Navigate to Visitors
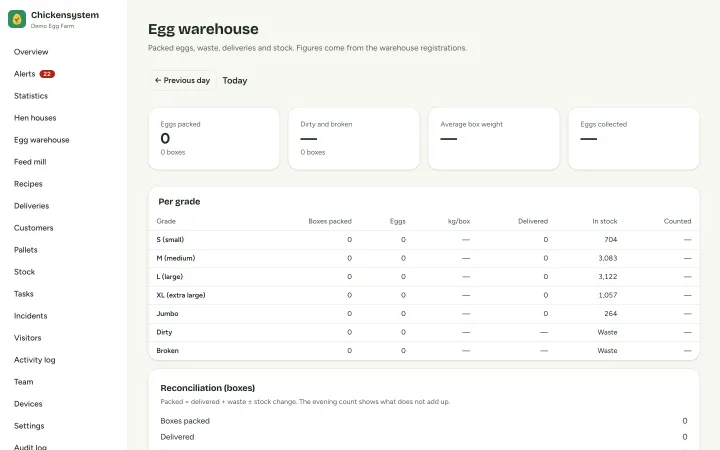The height and width of the screenshot is (450, 720). 28,338
